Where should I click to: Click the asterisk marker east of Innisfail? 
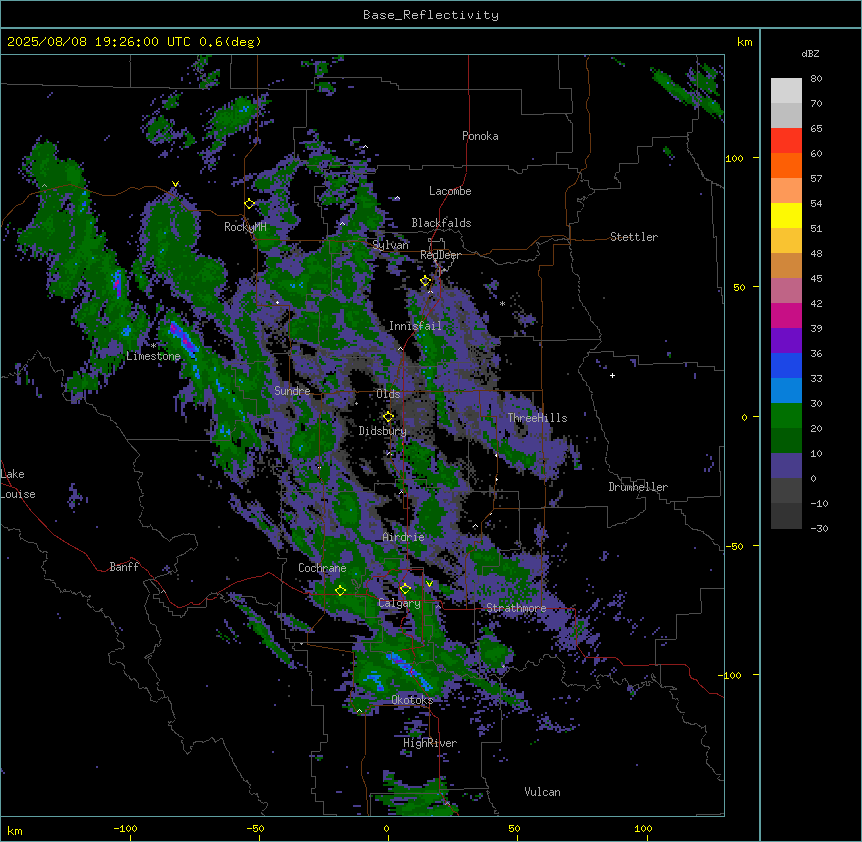[502, 303]
